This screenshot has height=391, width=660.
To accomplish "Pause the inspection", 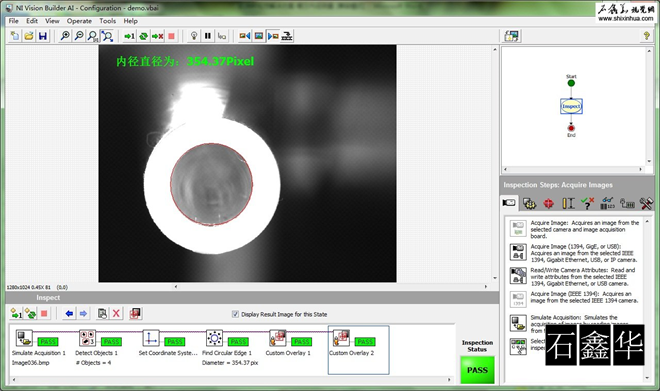I will click(208, 36).
